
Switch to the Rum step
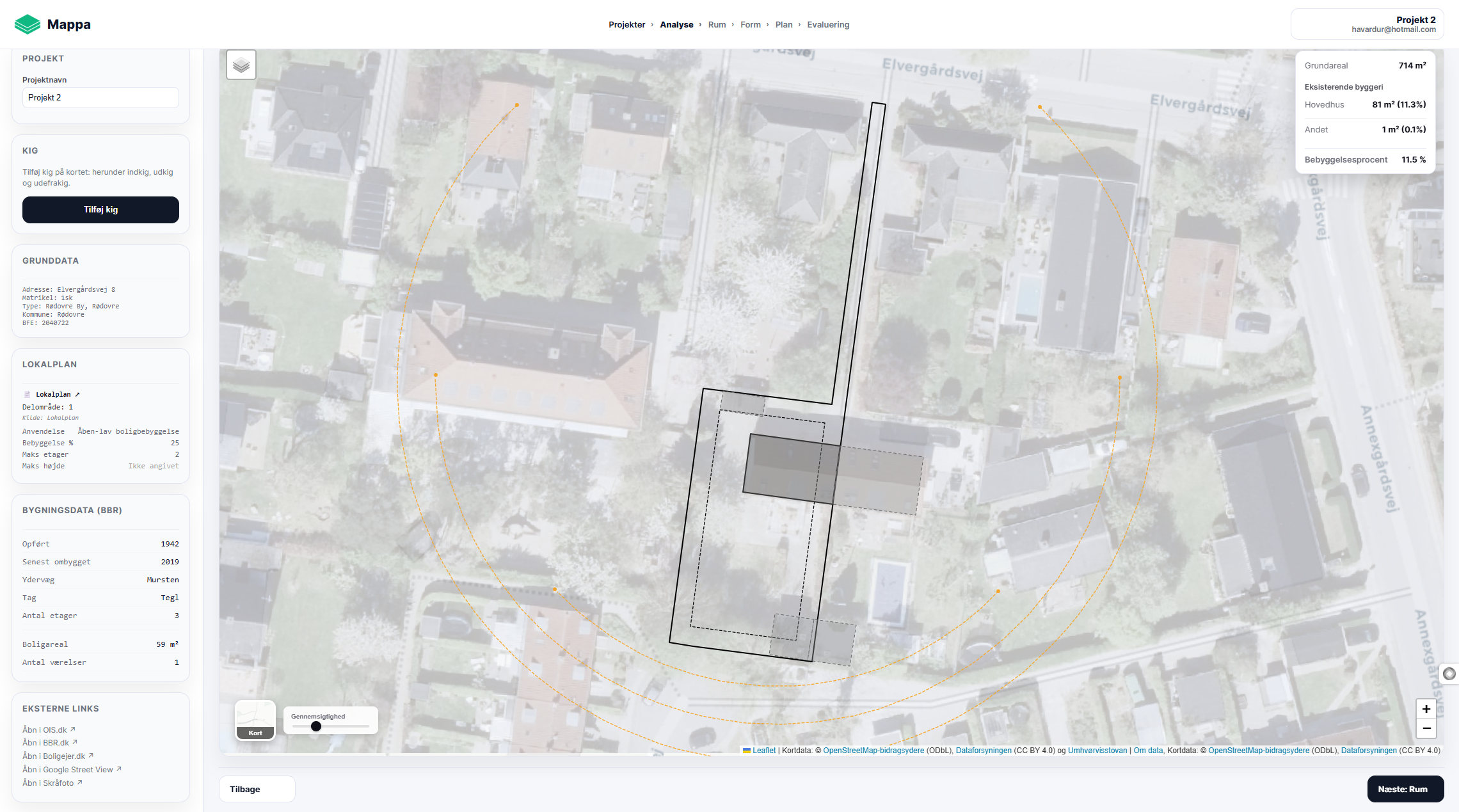[x=717, y=25]
